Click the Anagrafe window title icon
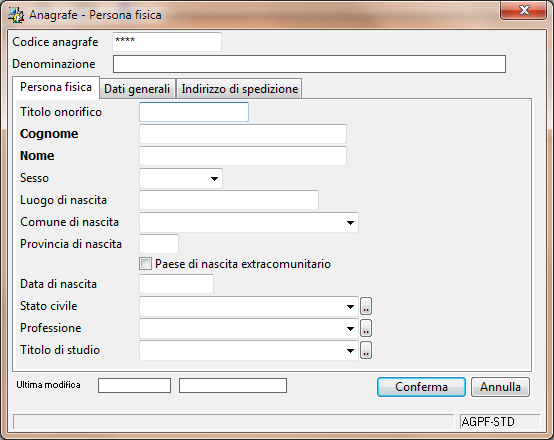Viewport: 554px width, 440px height. (x=16, y=15)
